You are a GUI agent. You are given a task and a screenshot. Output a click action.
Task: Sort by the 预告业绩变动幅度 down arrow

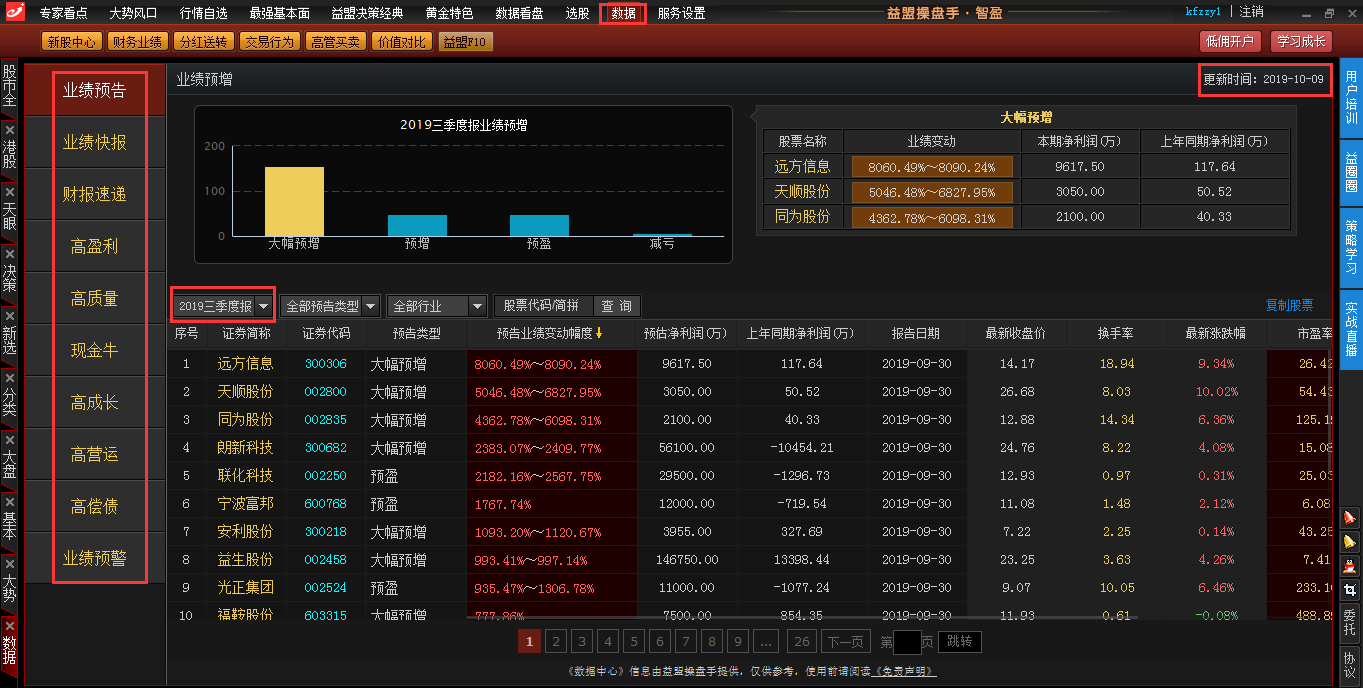pyautogui.click(x=598, y=333)
